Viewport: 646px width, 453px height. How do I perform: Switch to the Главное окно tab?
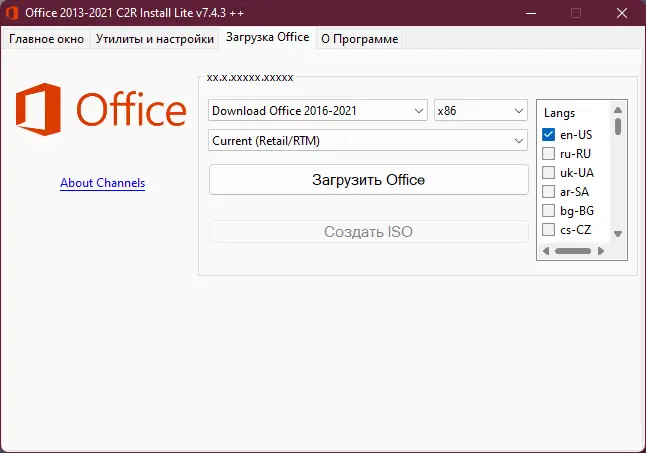[46, 39]
